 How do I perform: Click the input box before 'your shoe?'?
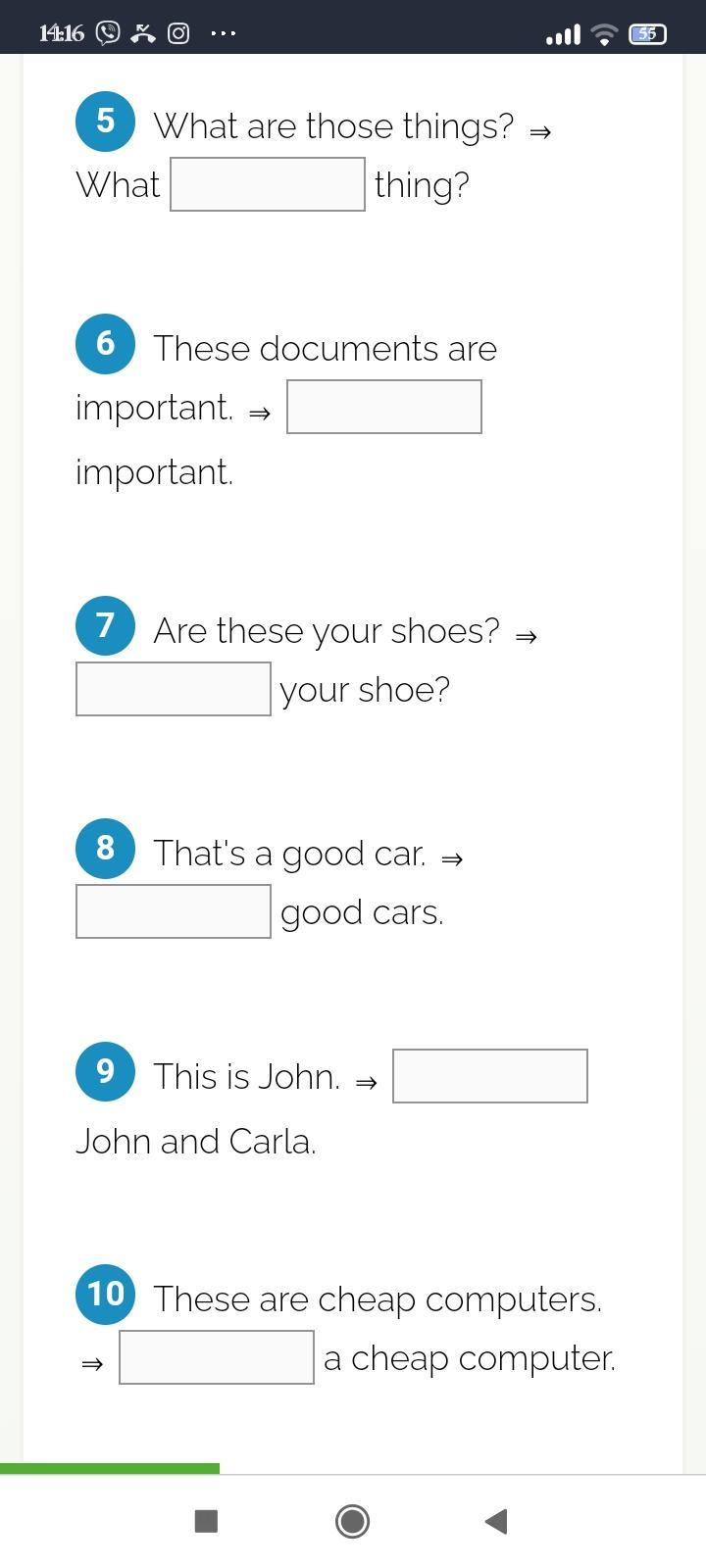coord(174,689)
